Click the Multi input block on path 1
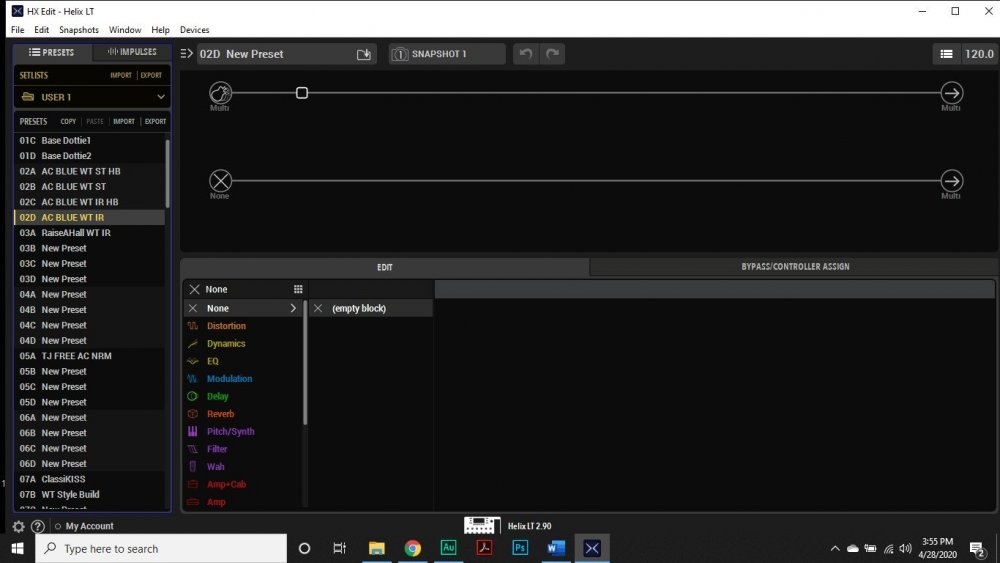The image size is (1000, 563). click(x=220, y=93)
